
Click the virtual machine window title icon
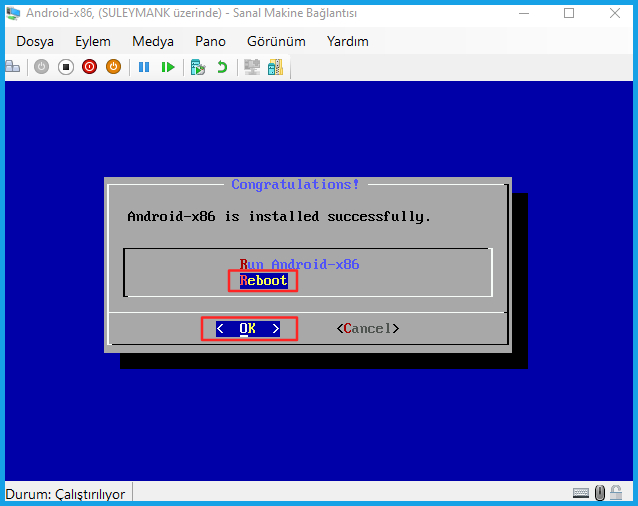tap(13, 13)
